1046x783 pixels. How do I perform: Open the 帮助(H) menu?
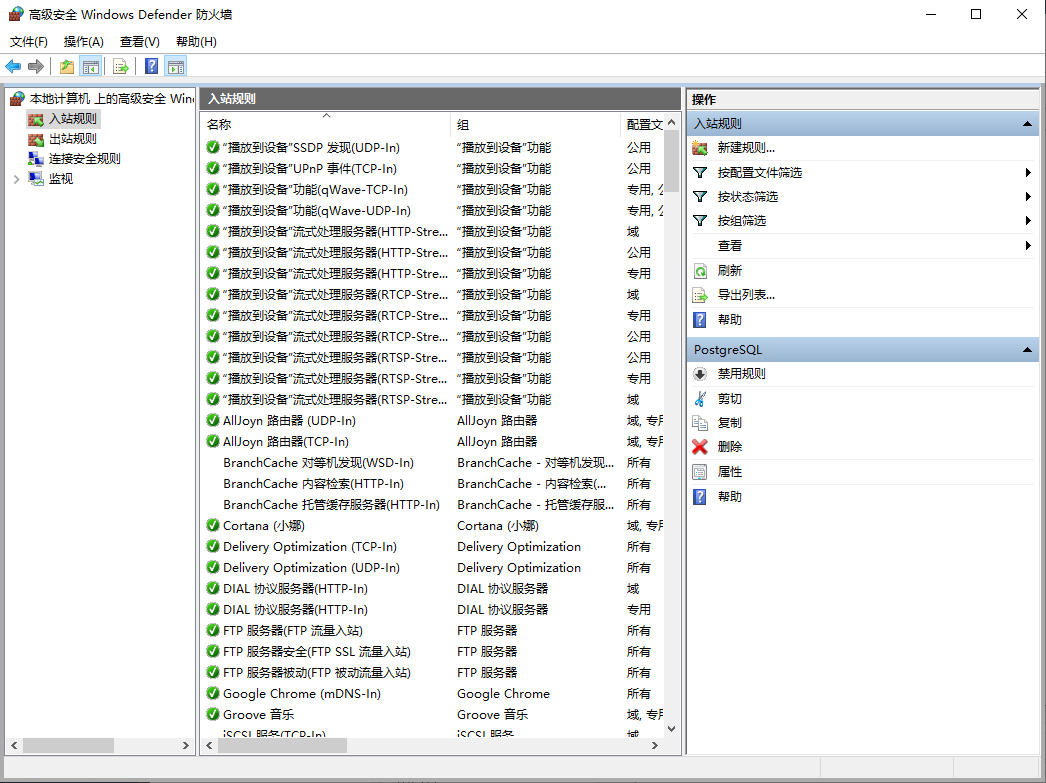pyautogui.click(x=196, y=42)
